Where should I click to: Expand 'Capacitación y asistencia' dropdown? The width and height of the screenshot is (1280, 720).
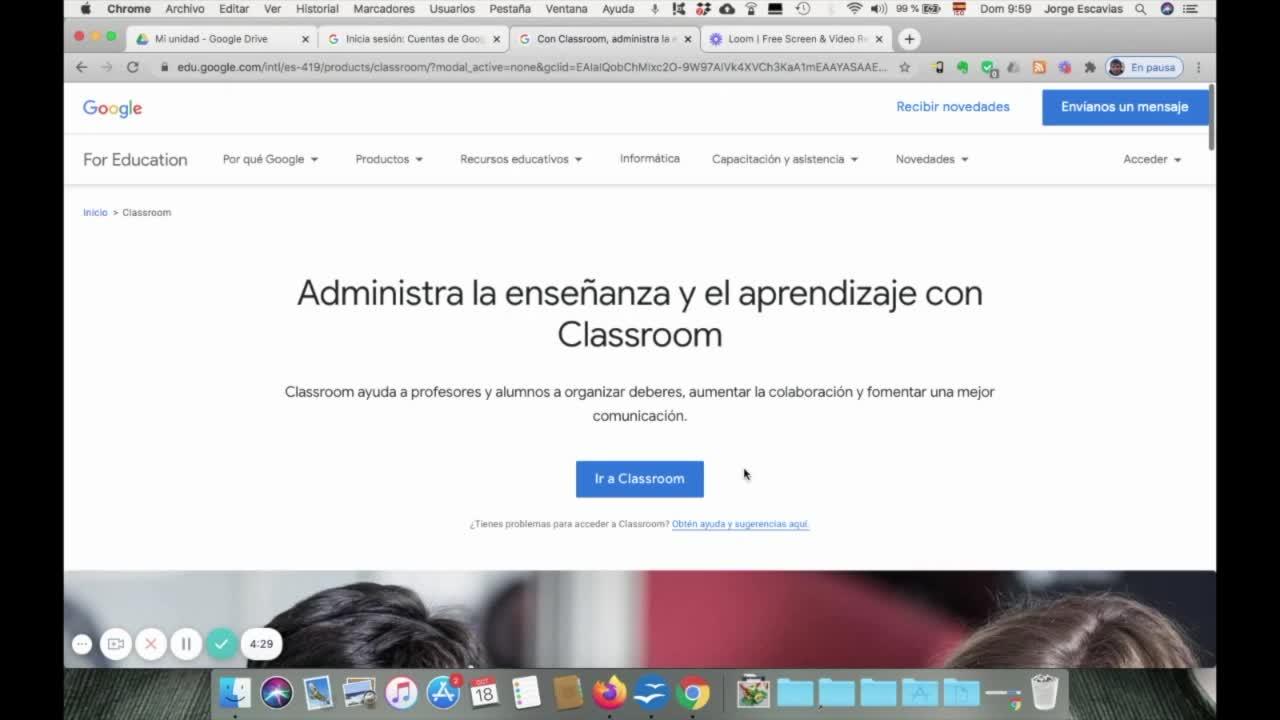tap(785, 159)
